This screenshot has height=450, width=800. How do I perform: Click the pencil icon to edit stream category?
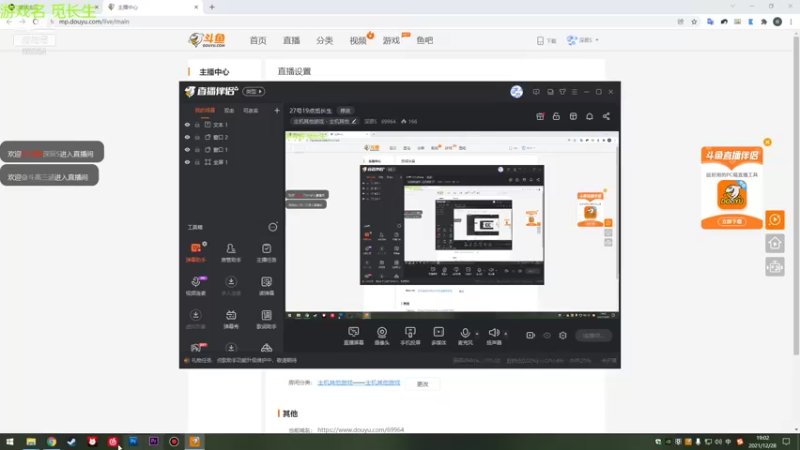point(354,121)
